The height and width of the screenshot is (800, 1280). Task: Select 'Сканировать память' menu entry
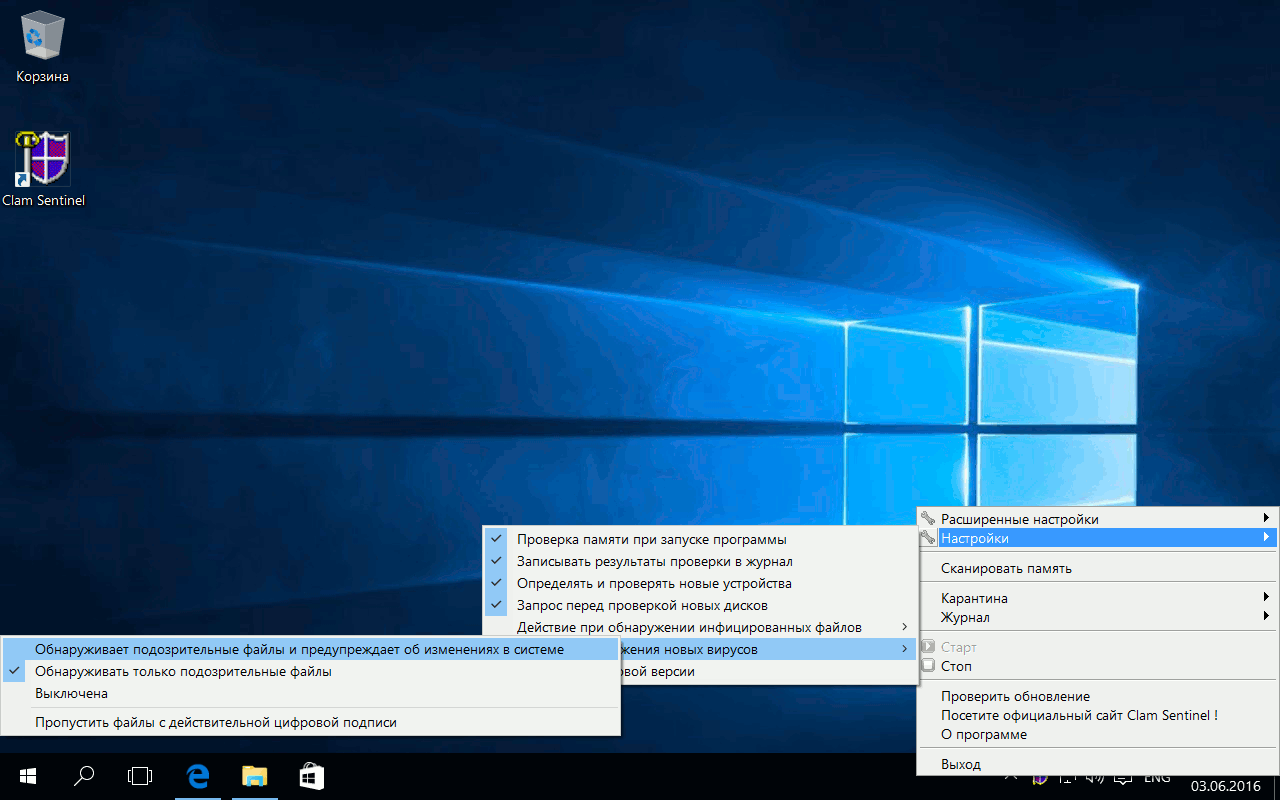tap(1006, 568)
